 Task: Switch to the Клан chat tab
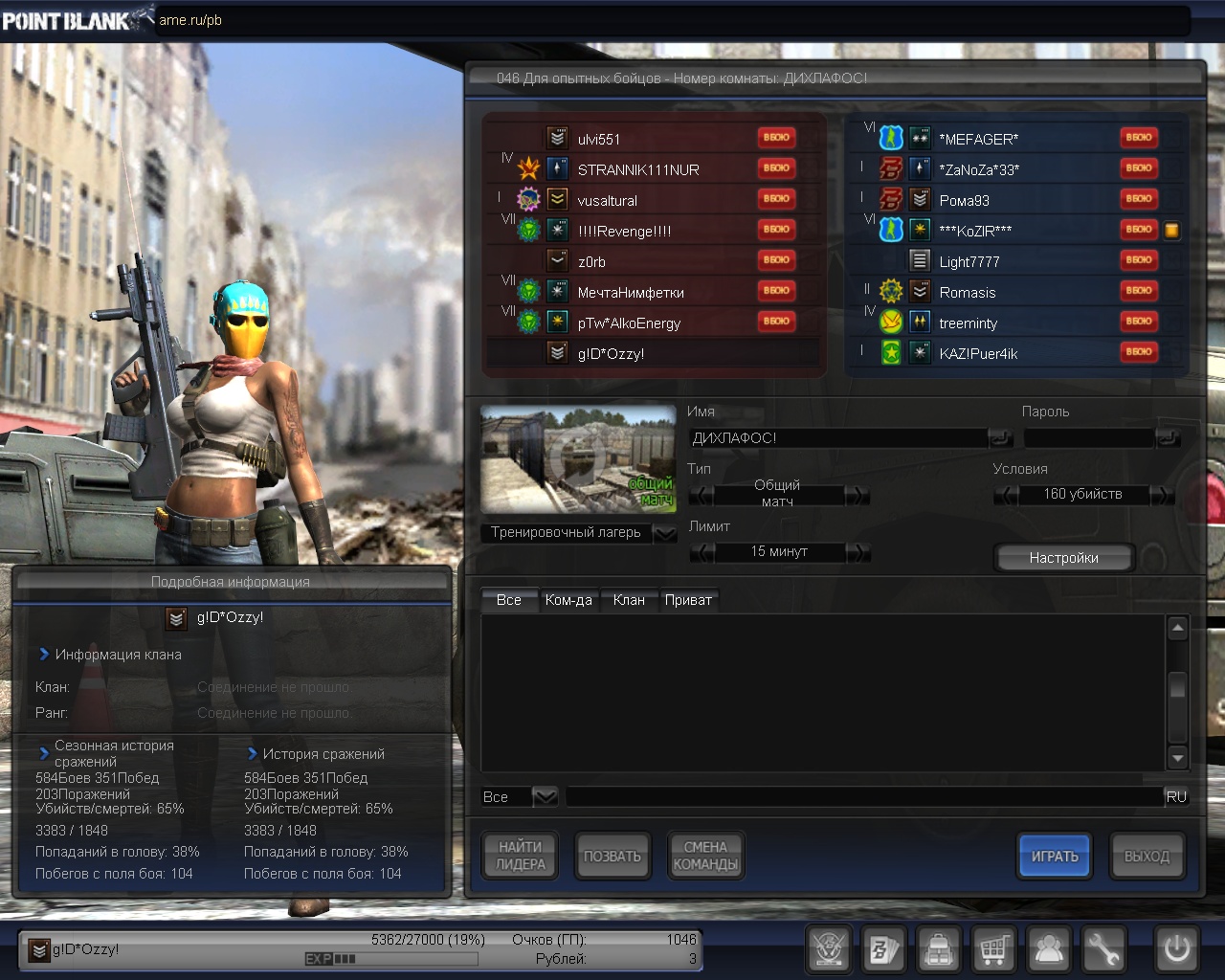[x=629, y=600]
